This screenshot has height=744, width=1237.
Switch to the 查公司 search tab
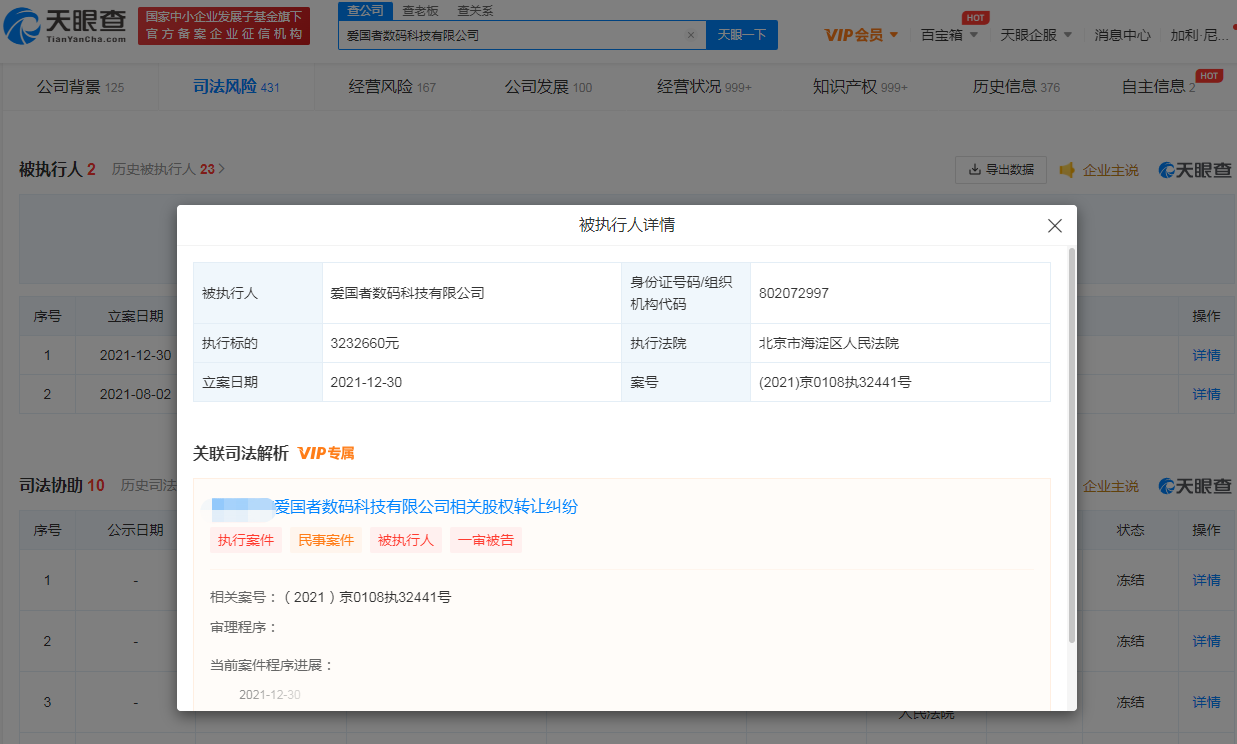pos(365,10)
